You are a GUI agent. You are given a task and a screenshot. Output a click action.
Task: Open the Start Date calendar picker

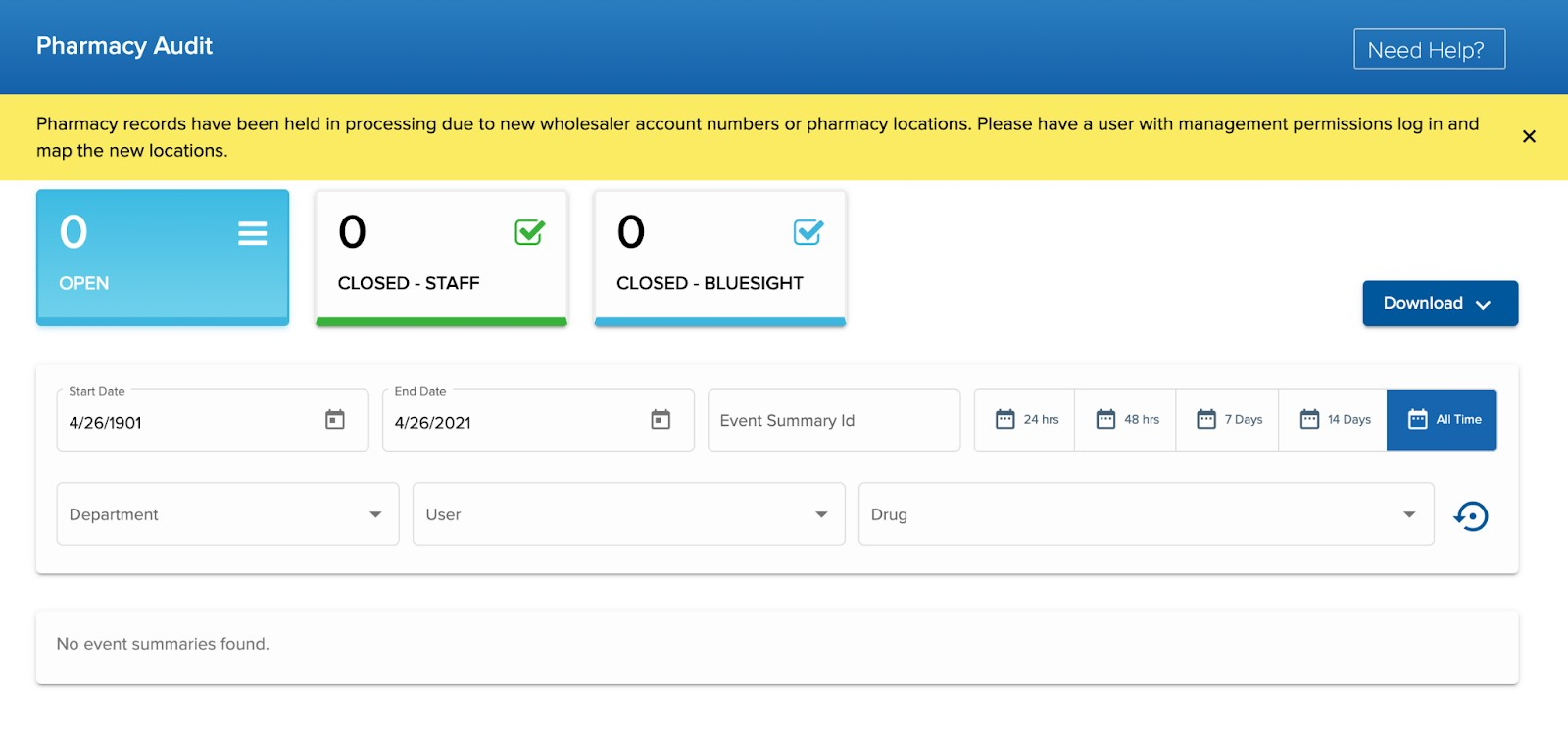(x=335, y=419)
